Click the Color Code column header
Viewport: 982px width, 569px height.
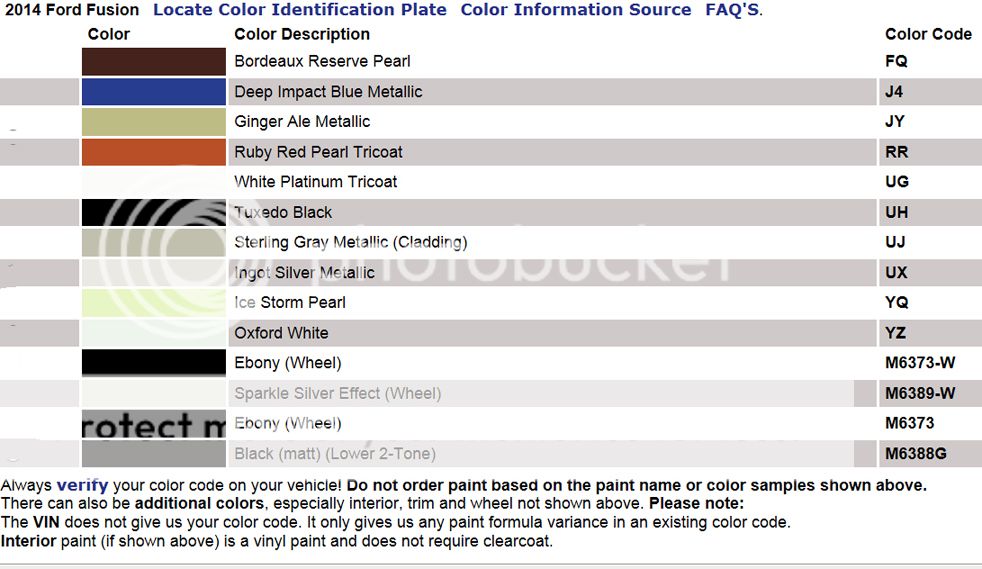[x=928, y=34]
